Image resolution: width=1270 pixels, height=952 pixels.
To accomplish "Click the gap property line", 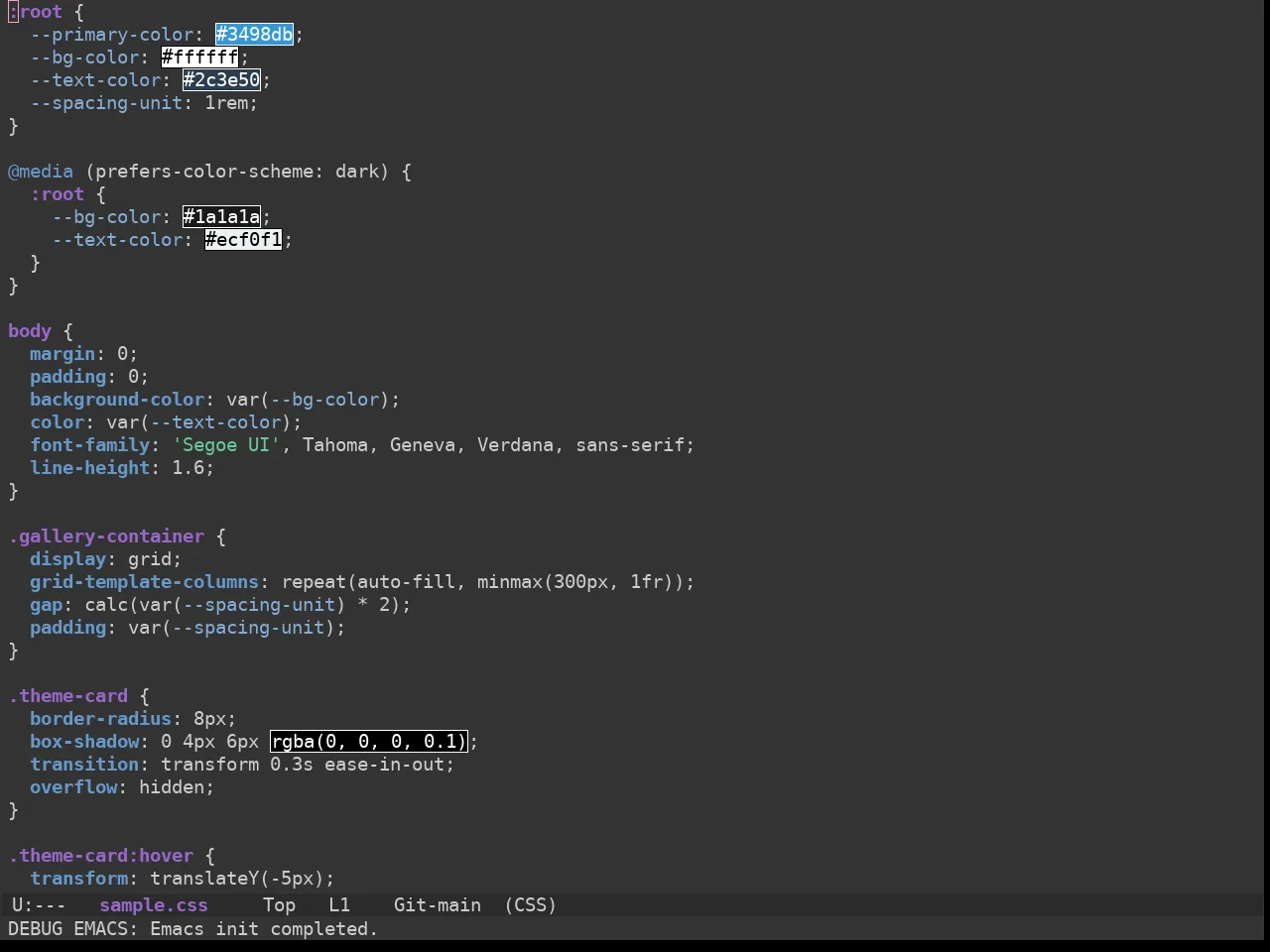I will coord(220,605).
